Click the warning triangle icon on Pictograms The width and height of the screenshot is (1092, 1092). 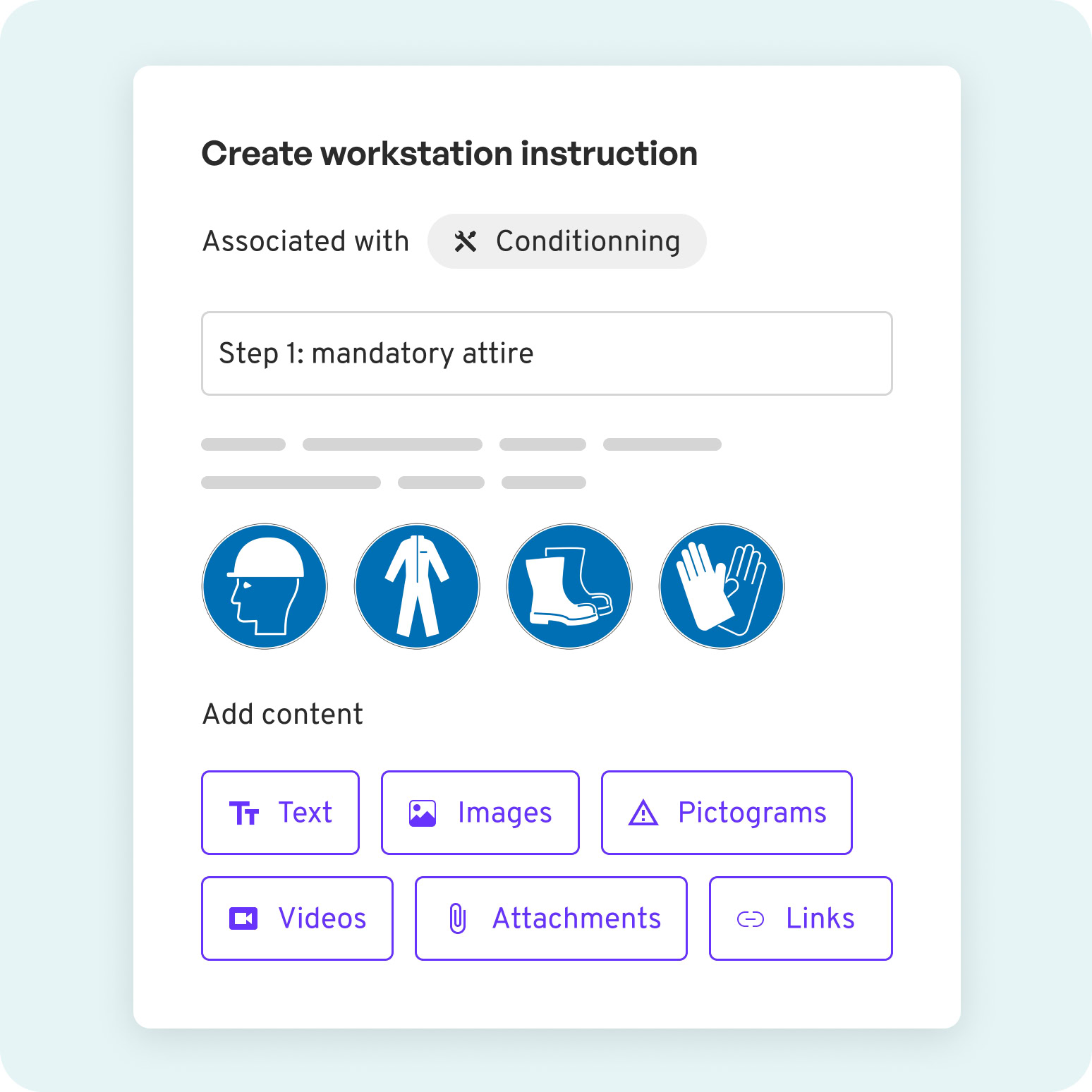click(643, 813)
